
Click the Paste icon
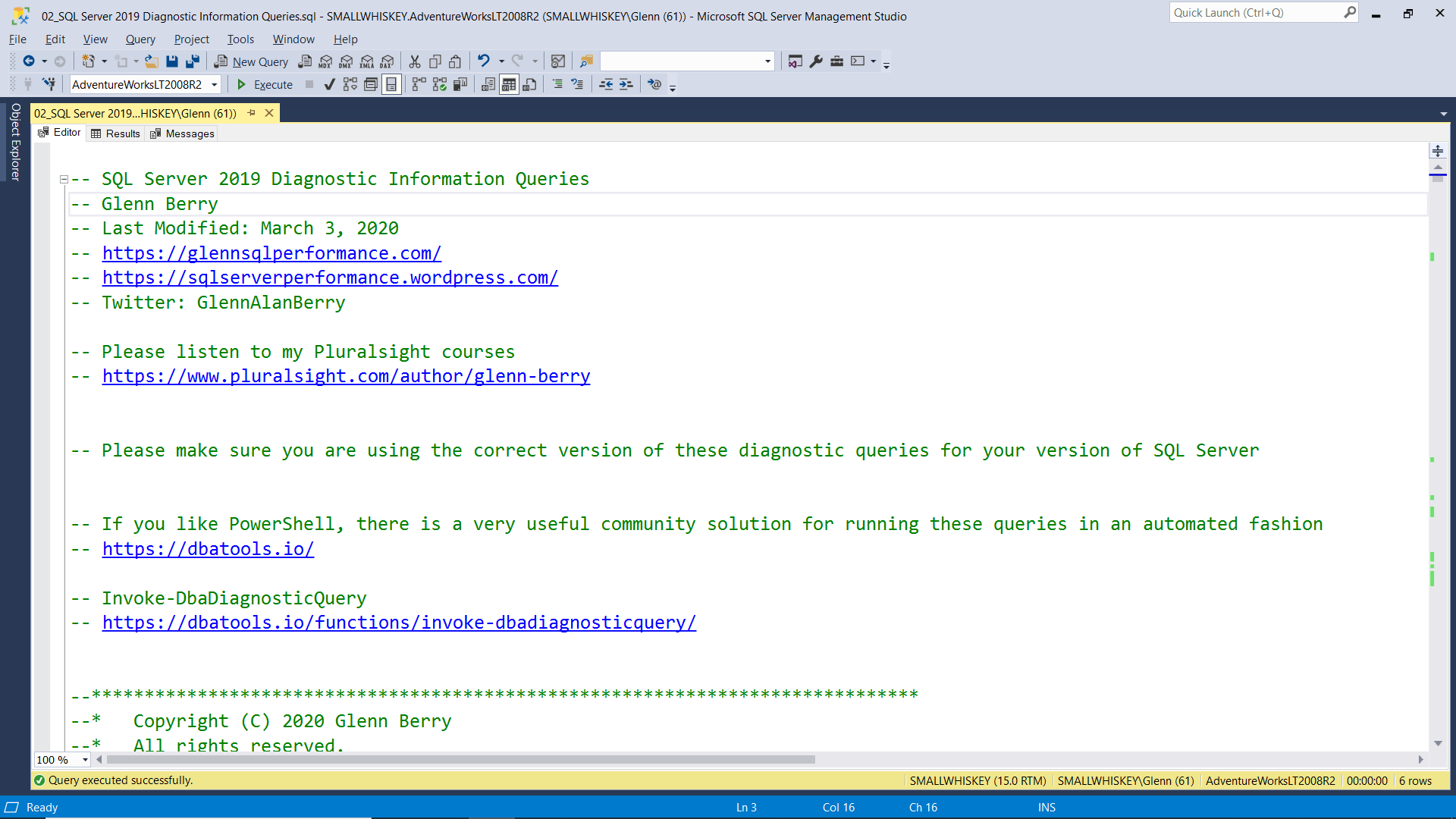455,61
